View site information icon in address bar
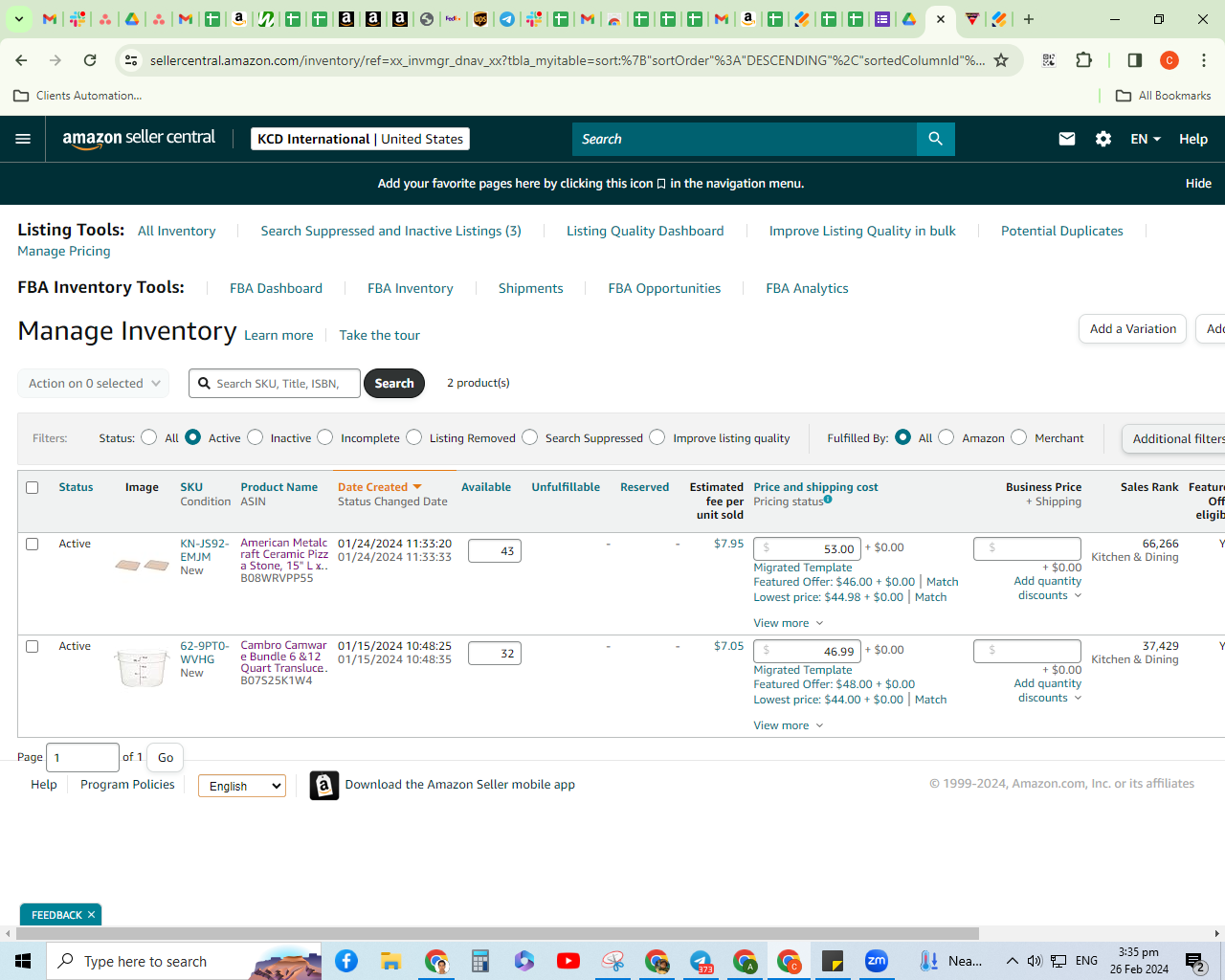1225x980 pixels. [131, 60]
